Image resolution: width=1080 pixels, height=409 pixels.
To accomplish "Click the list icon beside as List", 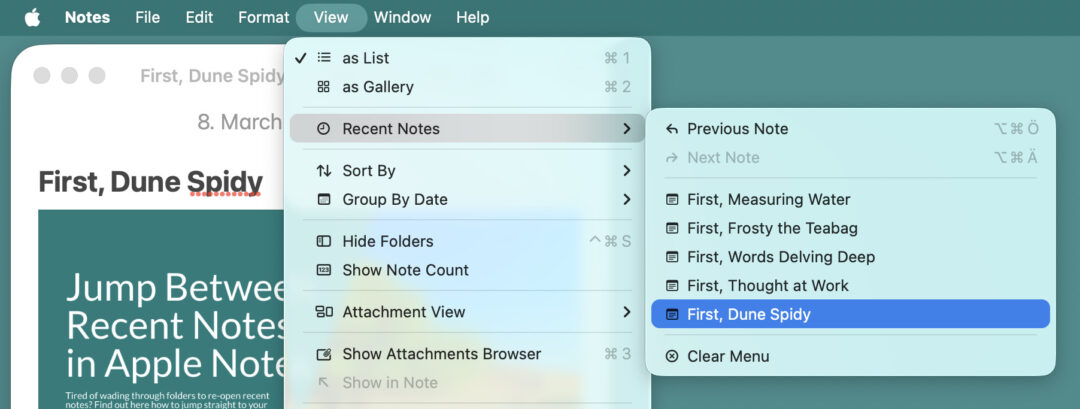I will click(x=324, y=58).
